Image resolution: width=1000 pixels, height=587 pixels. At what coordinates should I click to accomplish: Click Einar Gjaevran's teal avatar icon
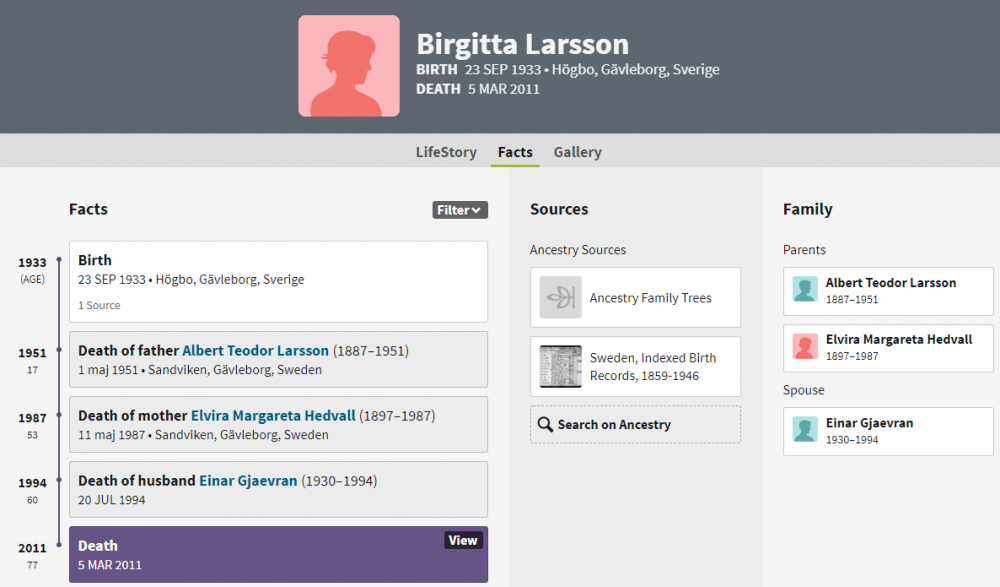click(805, 429)
